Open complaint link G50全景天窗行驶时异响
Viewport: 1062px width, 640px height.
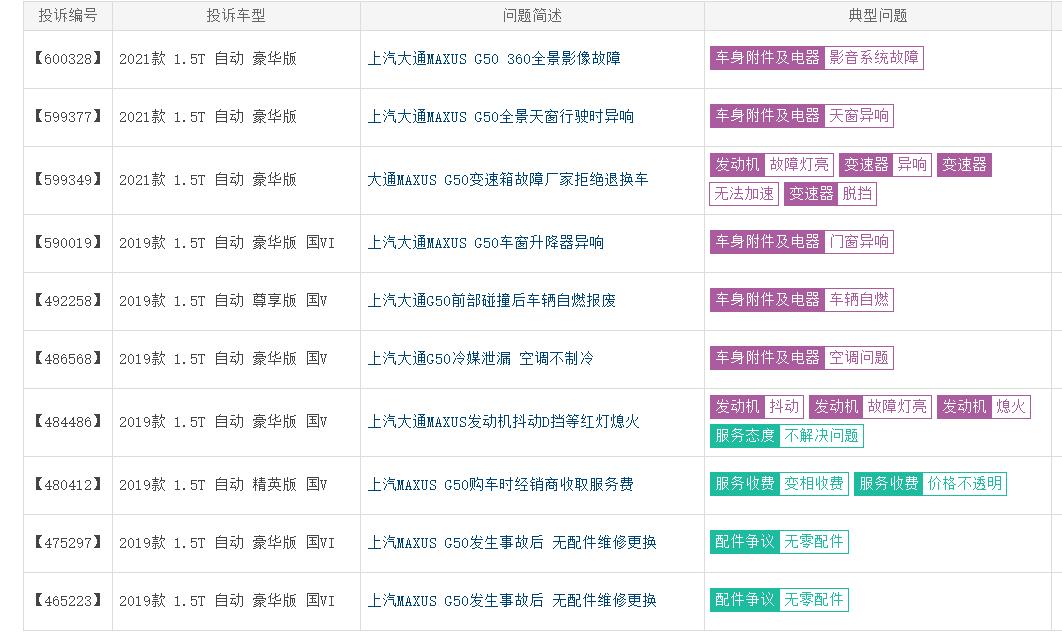pyautogui.click(x=501, y=116)
